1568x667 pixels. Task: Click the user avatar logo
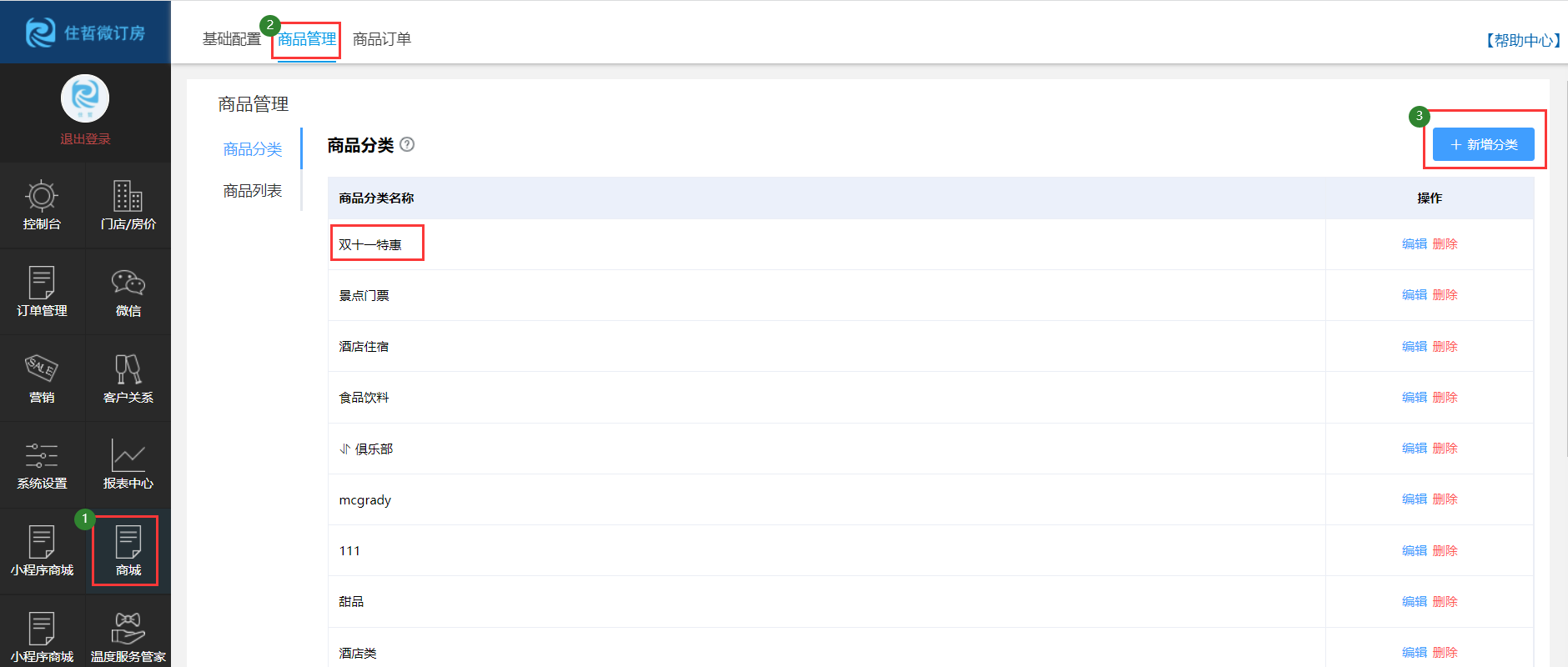[x=85, y=98]
